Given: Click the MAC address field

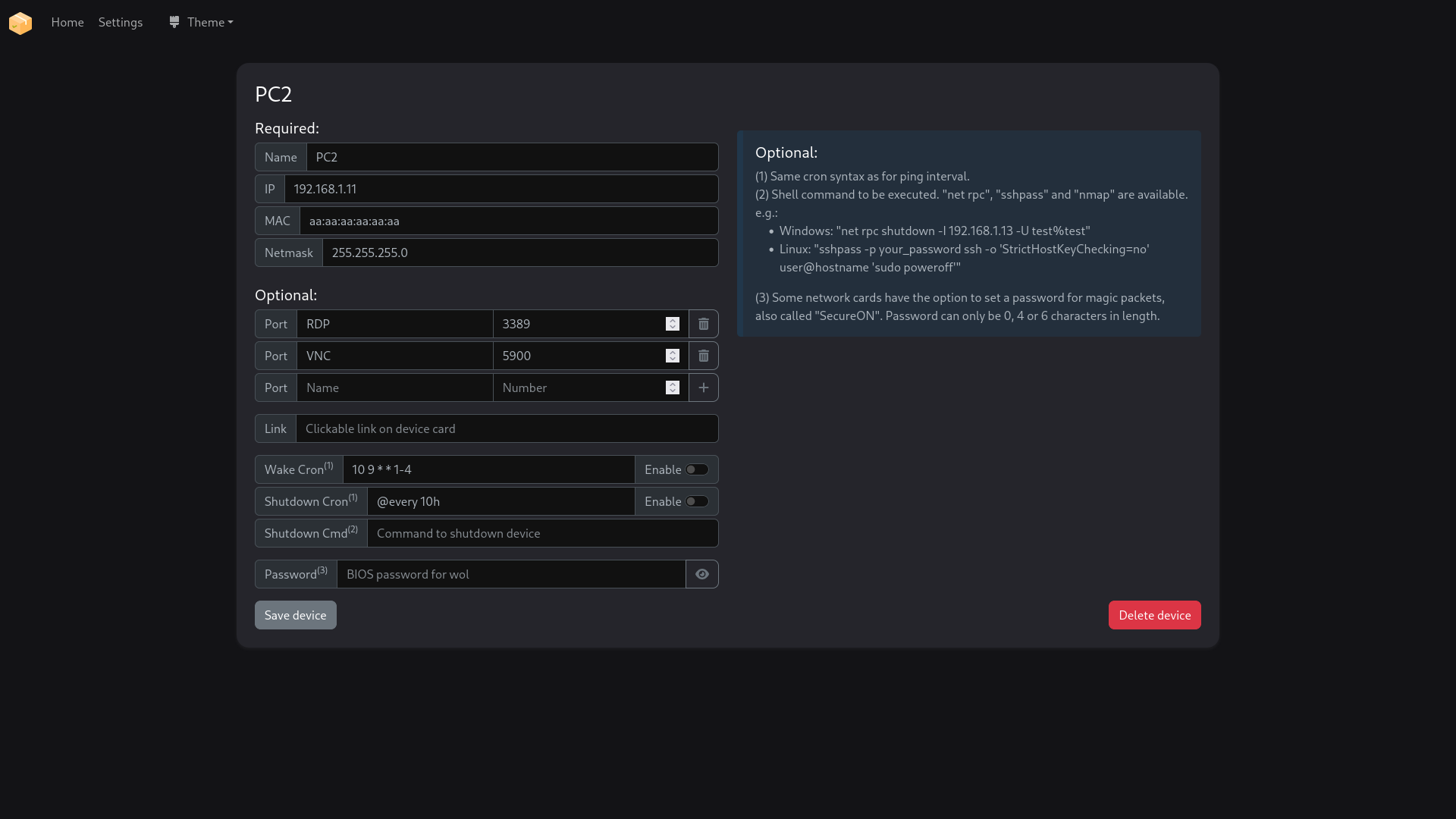Looking at the screenshot, I should point(508,221).
